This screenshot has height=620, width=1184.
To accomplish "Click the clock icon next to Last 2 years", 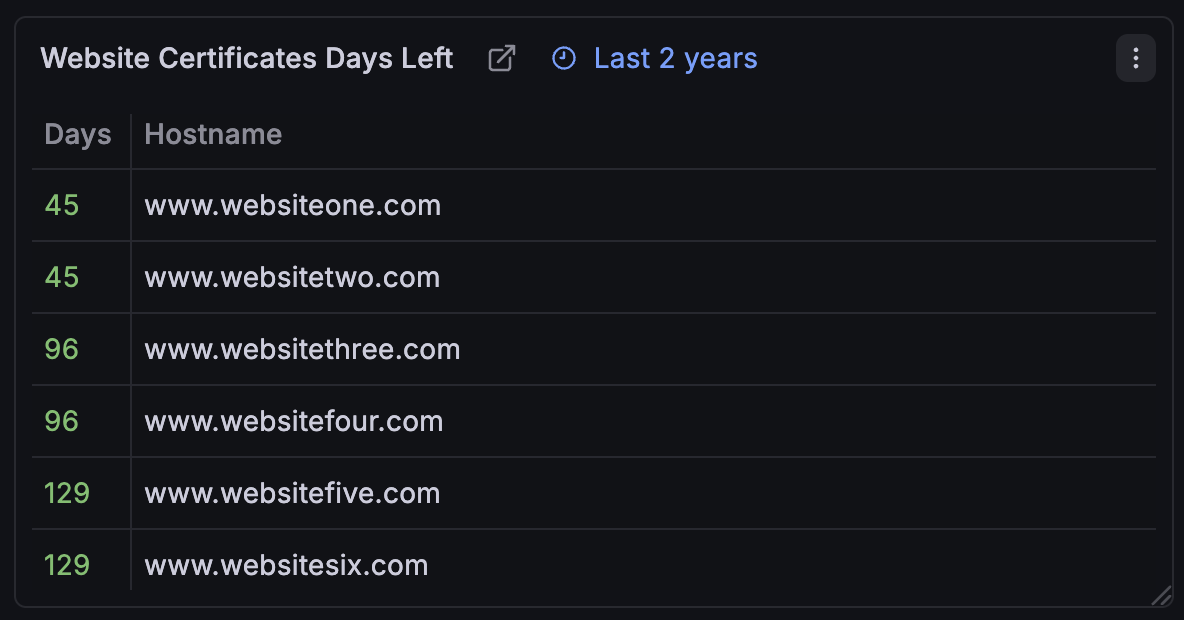I will (564, 59).
